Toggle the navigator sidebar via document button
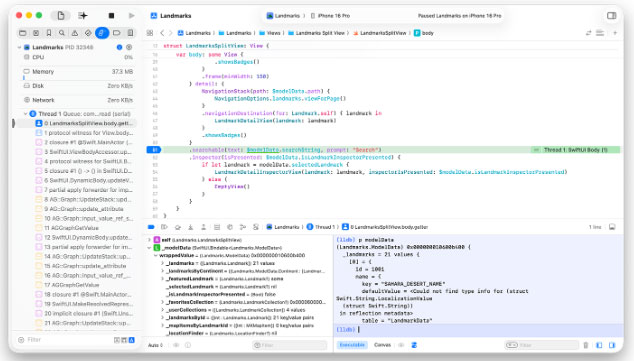 [x=61, y=15]
